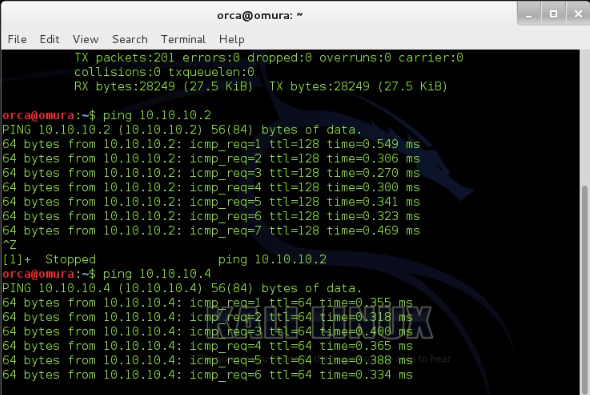Open the Help menu
The image size is (590, 395).
(x=231, y=39)
